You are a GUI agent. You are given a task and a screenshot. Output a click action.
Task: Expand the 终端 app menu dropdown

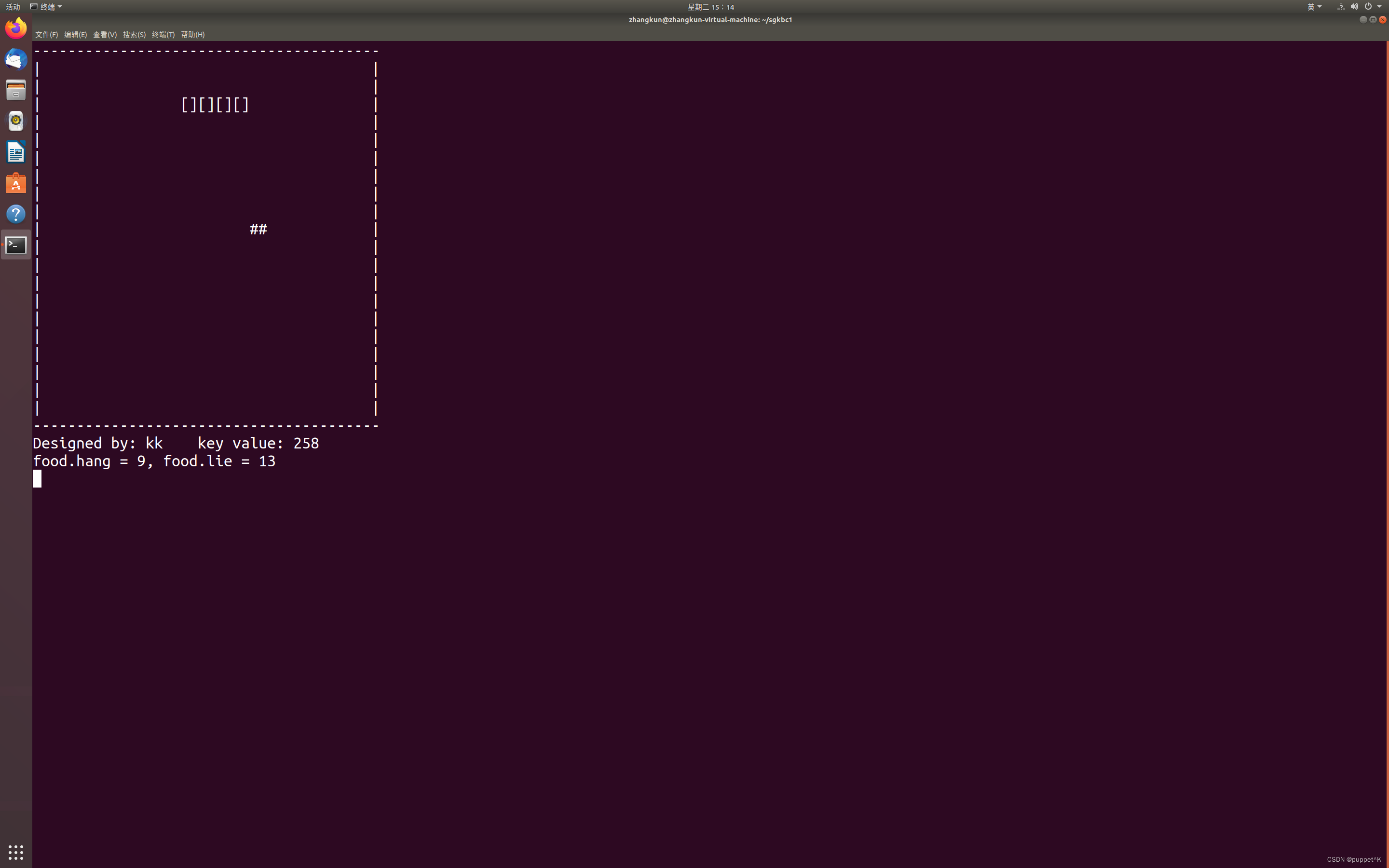tap(46, 7)
